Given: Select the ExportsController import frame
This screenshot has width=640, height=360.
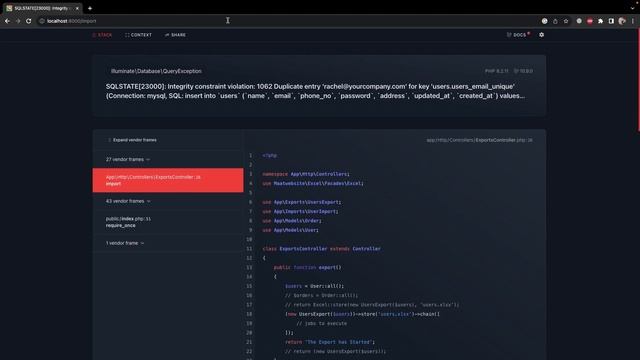Looking at the screenshot, I should 168,180.
